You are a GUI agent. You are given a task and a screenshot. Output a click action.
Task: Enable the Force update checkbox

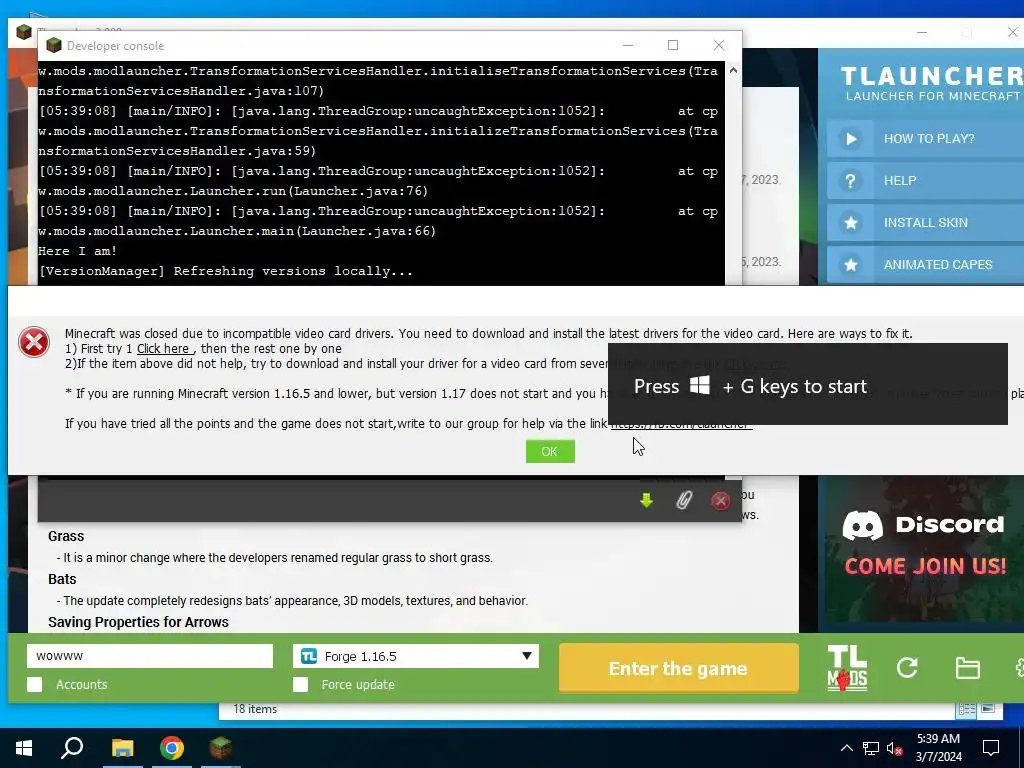coord(300,684)
